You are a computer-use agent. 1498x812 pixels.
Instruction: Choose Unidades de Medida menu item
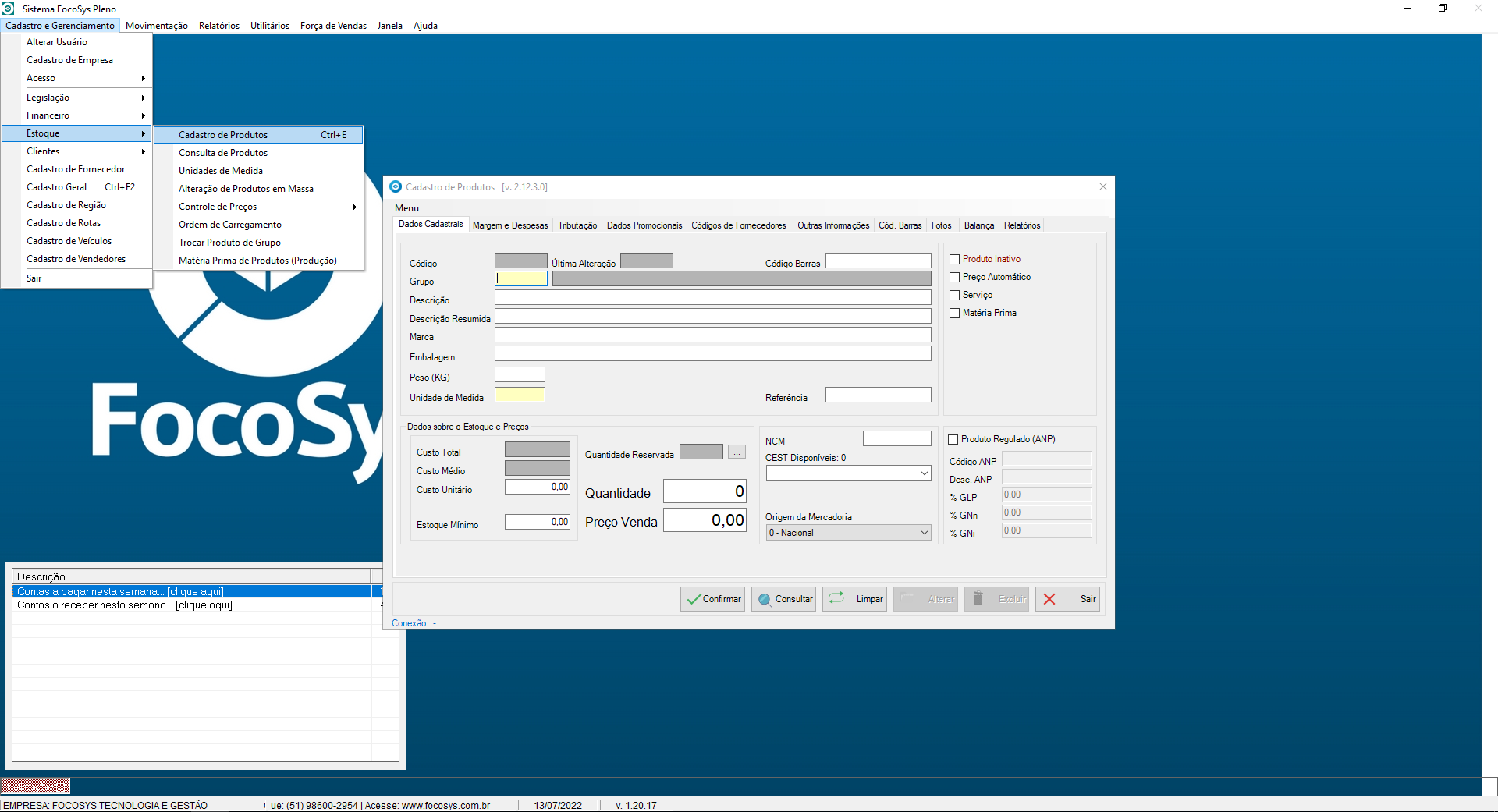258,171
